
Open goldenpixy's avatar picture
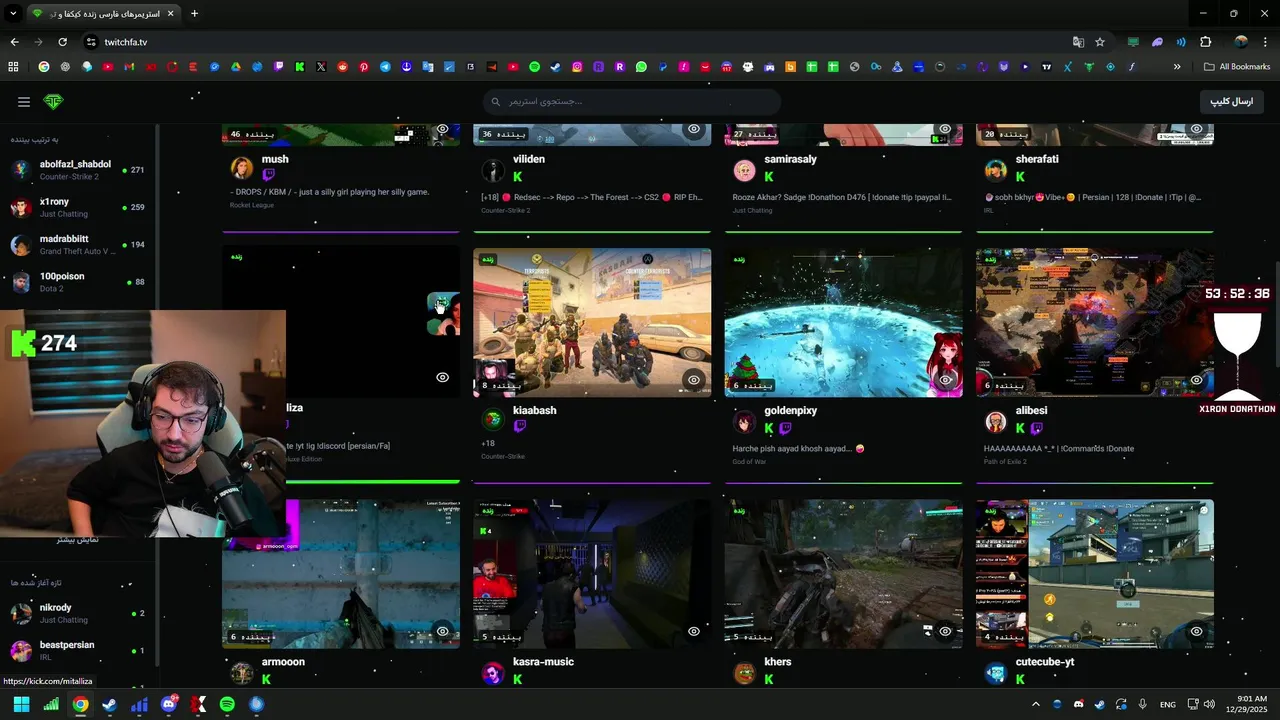(x=744, y=421)
